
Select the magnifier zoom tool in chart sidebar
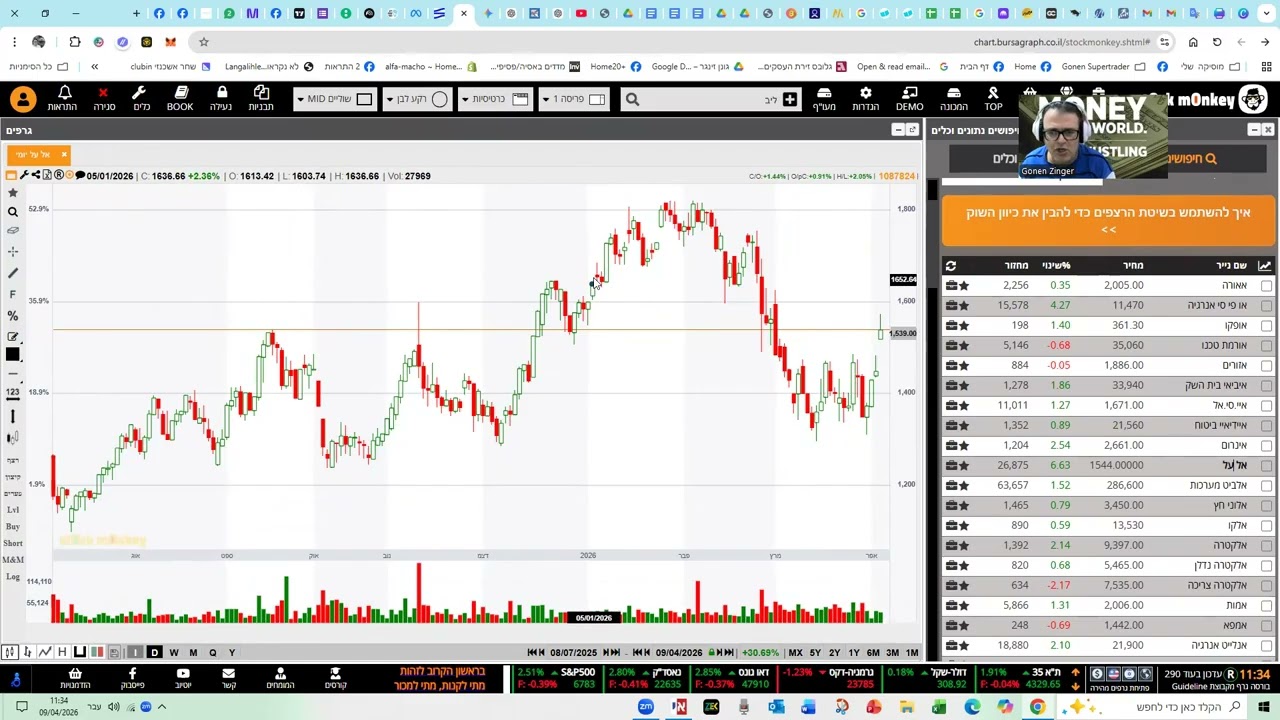tap(13, 212)
